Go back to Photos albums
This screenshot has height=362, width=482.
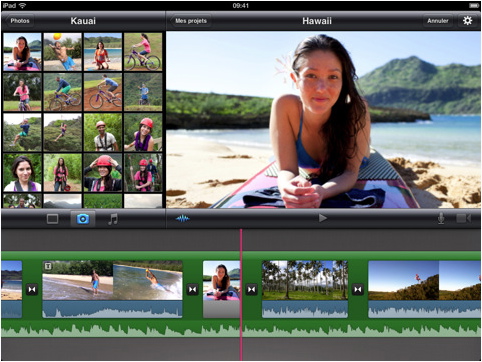click(x=20, y=21)
